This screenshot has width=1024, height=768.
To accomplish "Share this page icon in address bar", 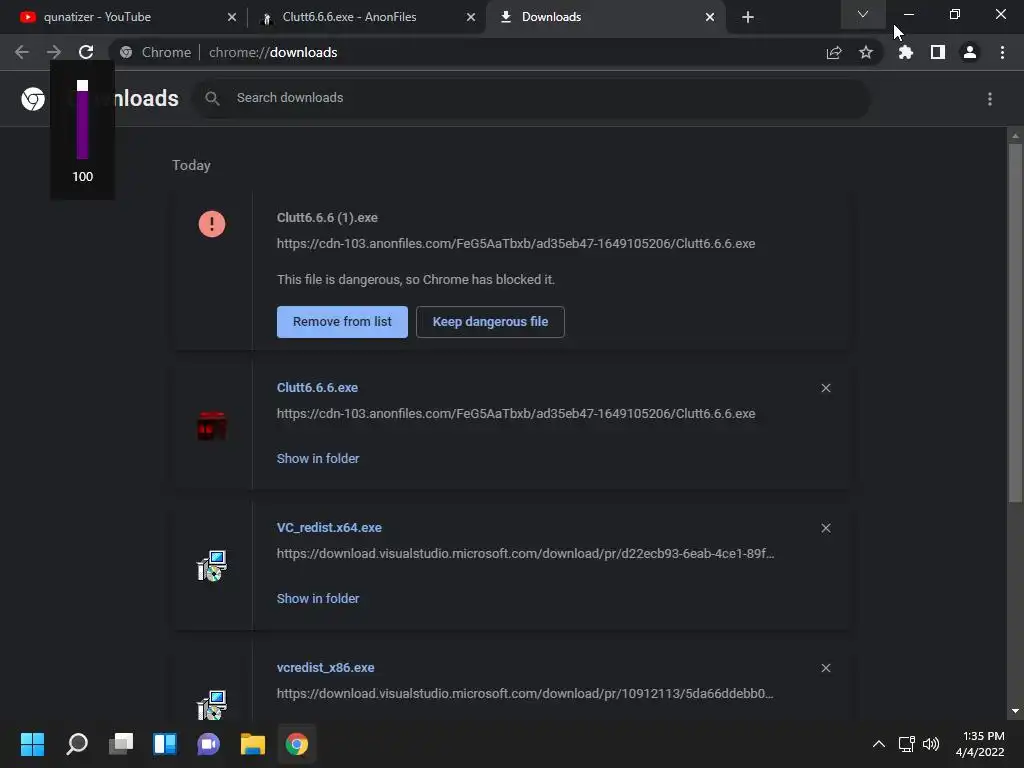I will [834, 52].
